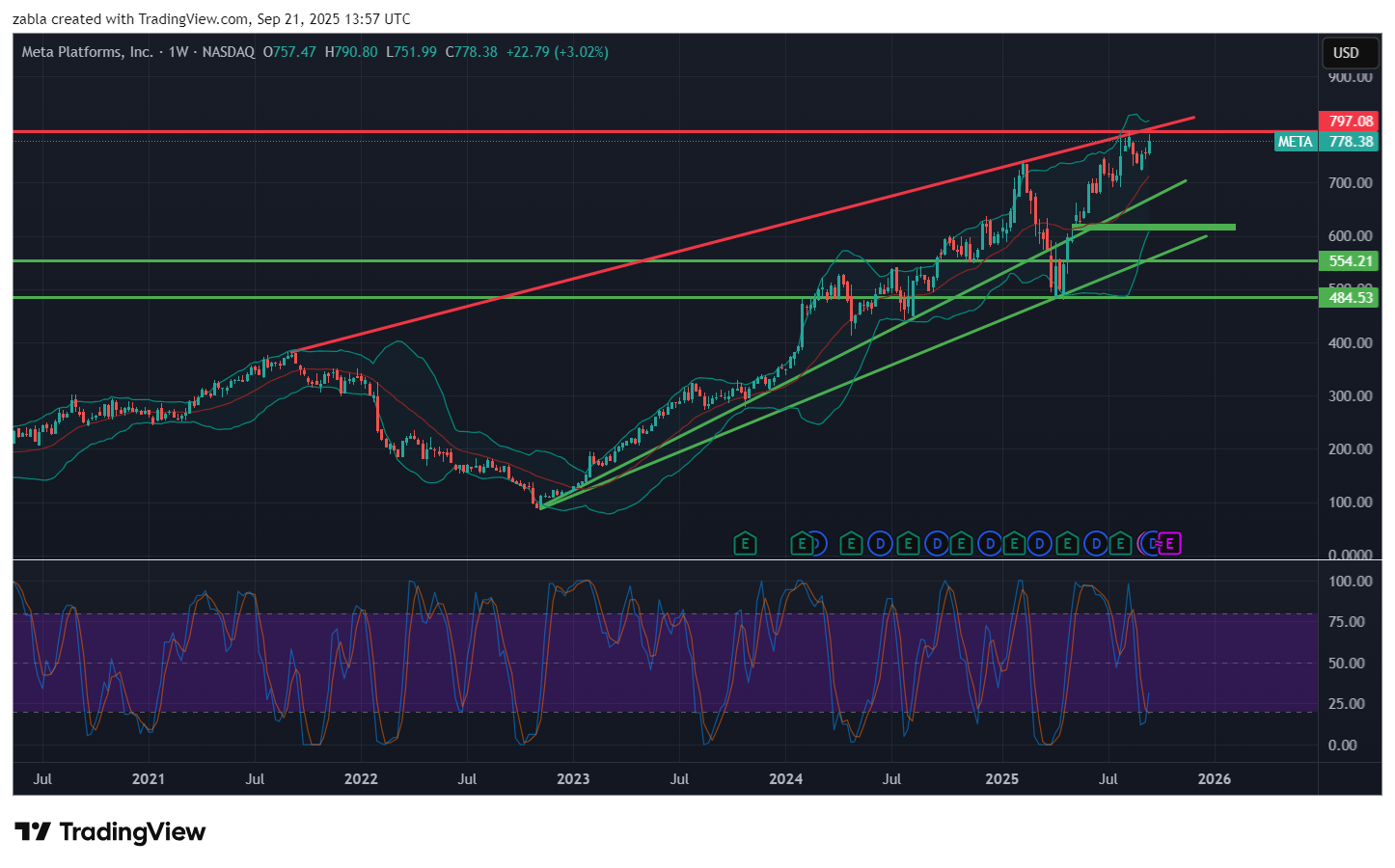Click the earnings E marker right after Jul 2025
1395x868 pixels.
(x=1120, y=544)
